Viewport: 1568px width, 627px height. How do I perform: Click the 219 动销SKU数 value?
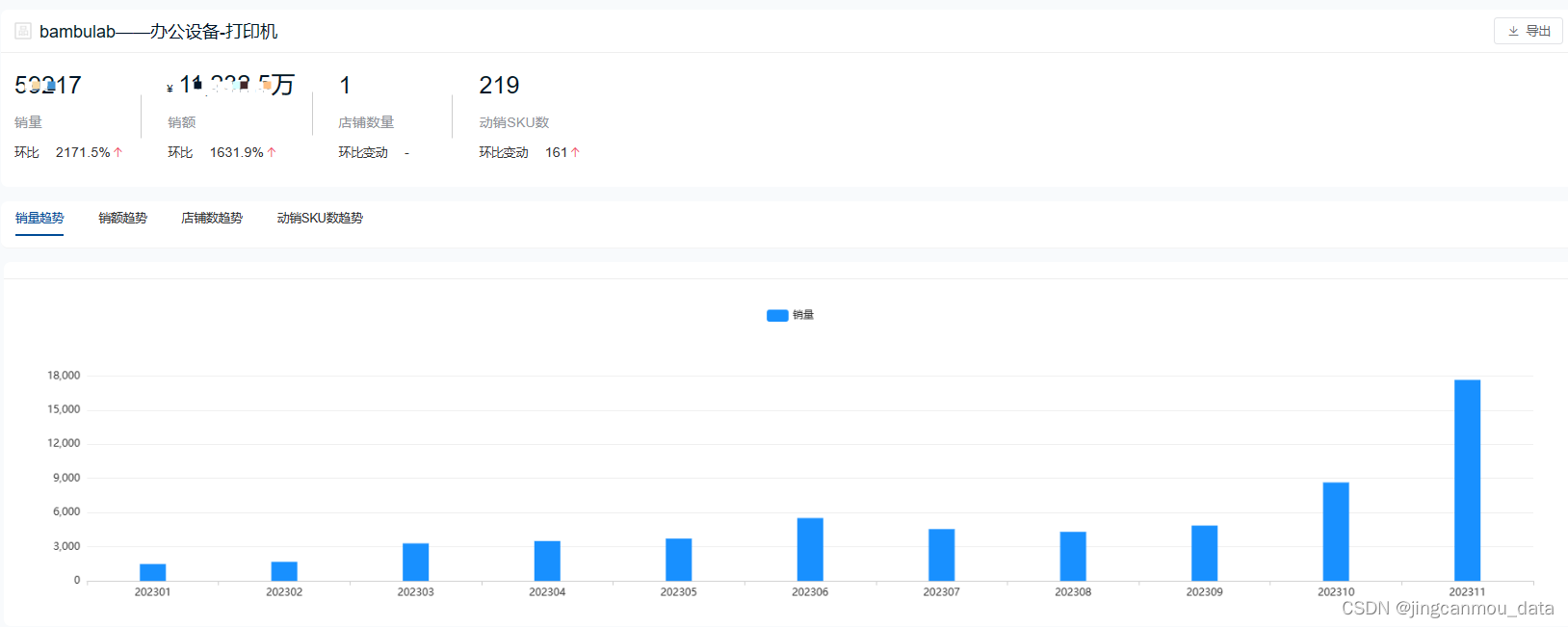pos(499,85)
